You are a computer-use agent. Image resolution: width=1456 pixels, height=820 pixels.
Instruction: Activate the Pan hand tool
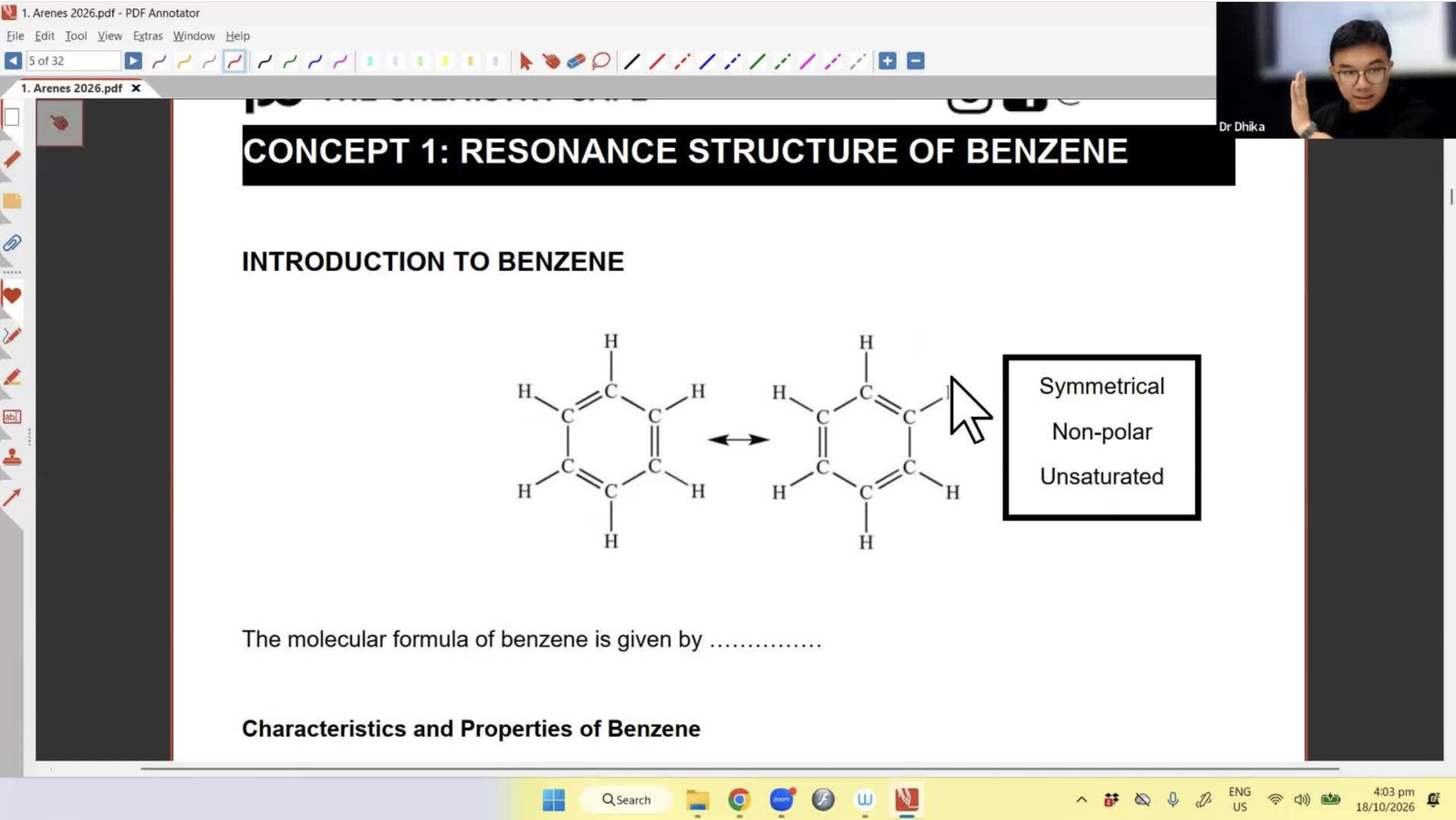tap(550, 61)
